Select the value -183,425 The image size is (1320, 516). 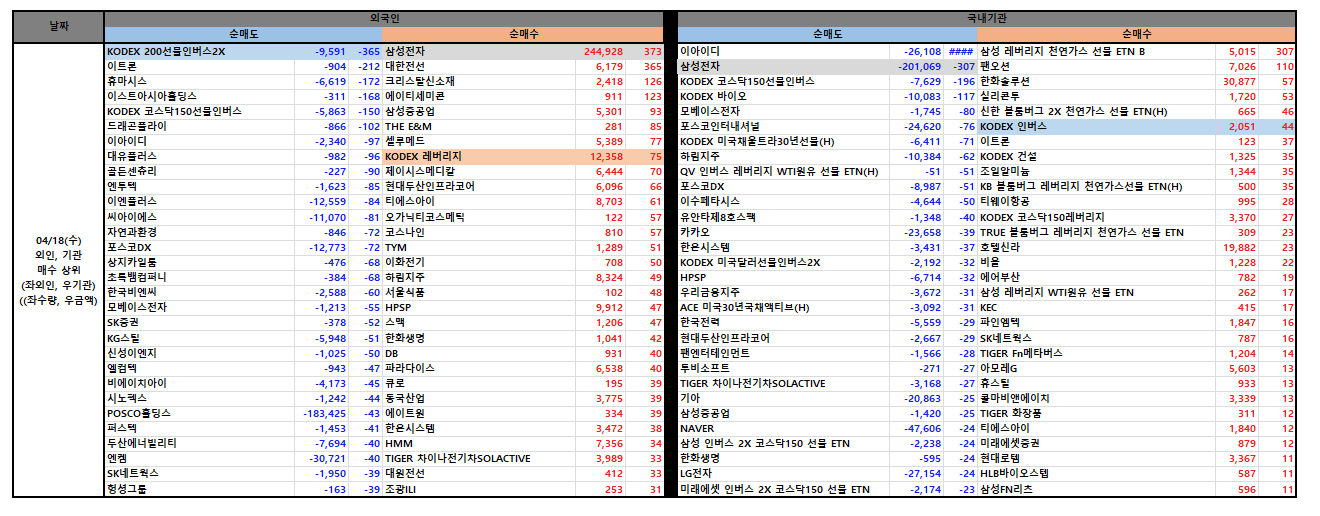point(322,413)
